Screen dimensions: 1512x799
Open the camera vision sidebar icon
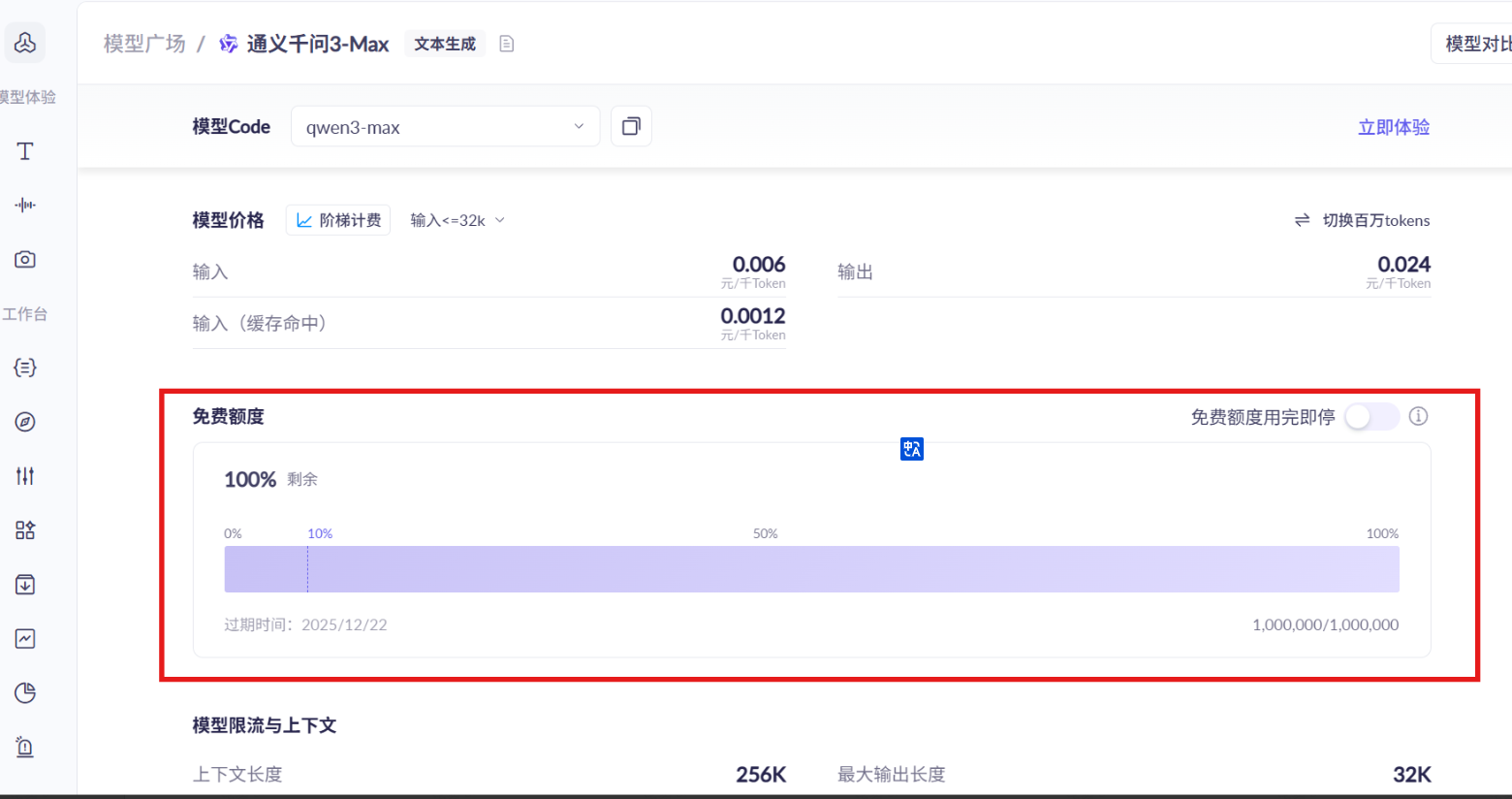25,259
